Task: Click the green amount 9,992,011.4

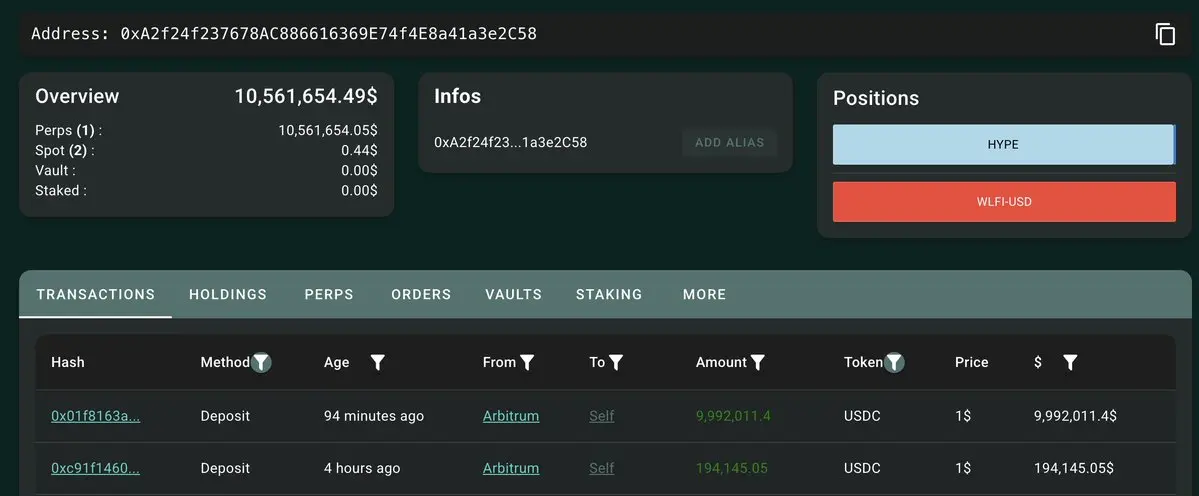Action: coord(733,416)
